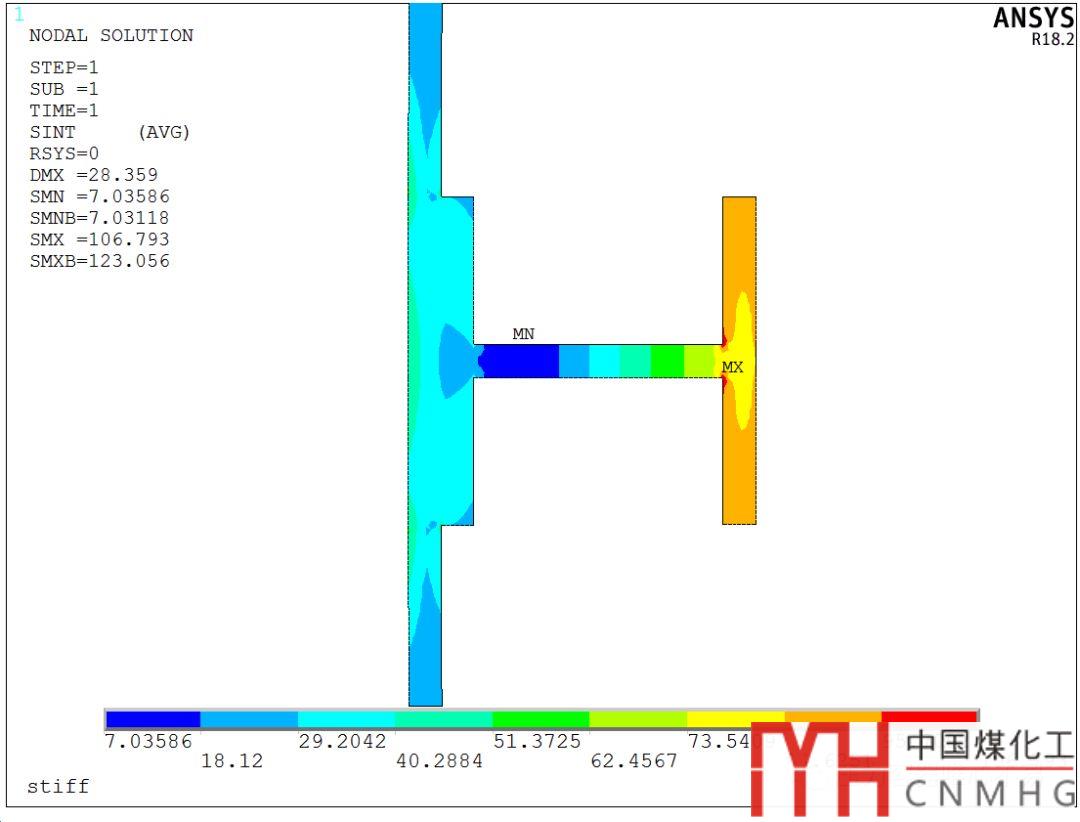The image size is (1080, 822).
Task: Click the cyan legend color band
Action: pyautogui.click(x=346, y=719)
